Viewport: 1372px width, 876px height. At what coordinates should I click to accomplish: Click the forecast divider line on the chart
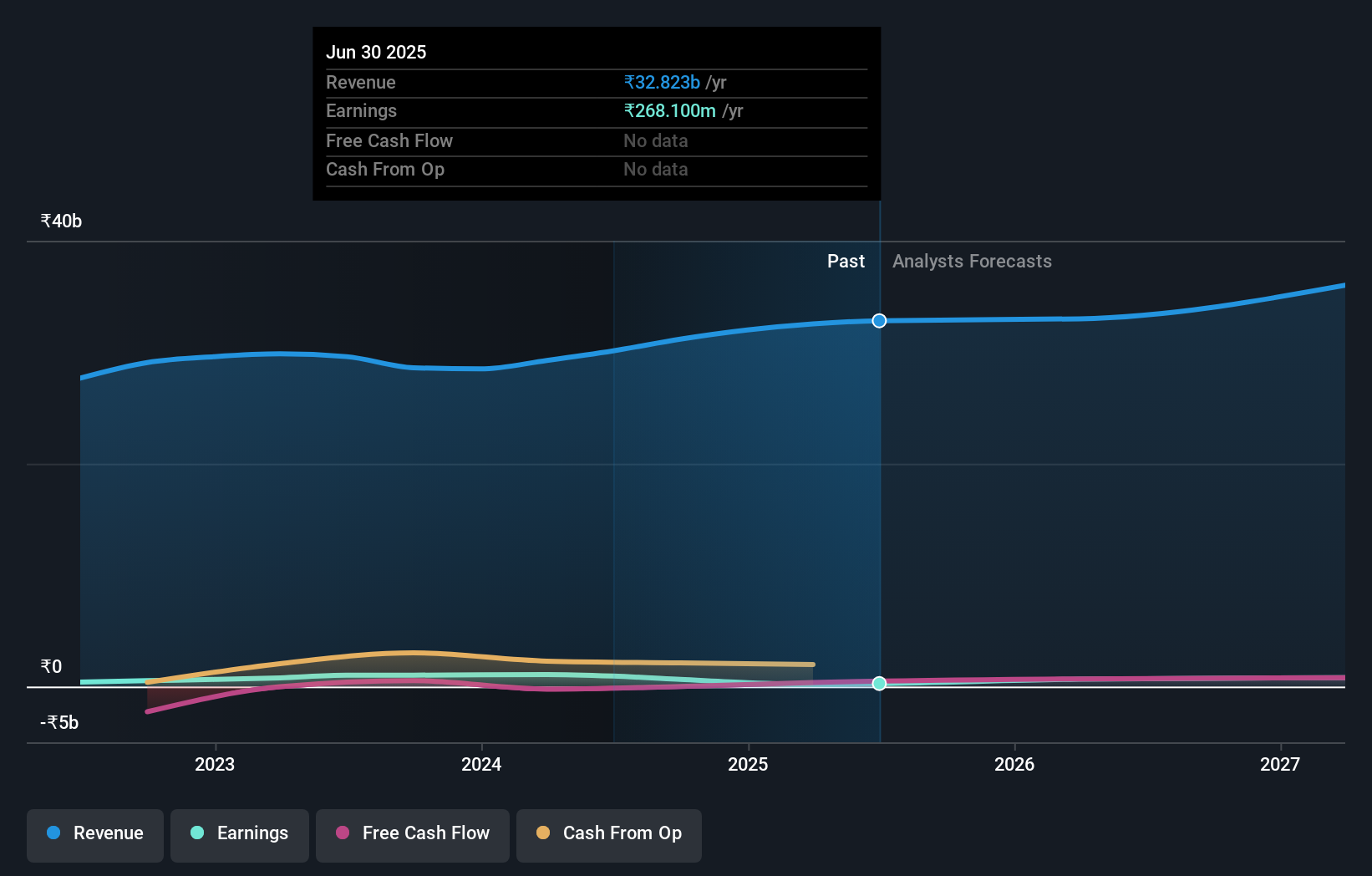tap(878, 502)
